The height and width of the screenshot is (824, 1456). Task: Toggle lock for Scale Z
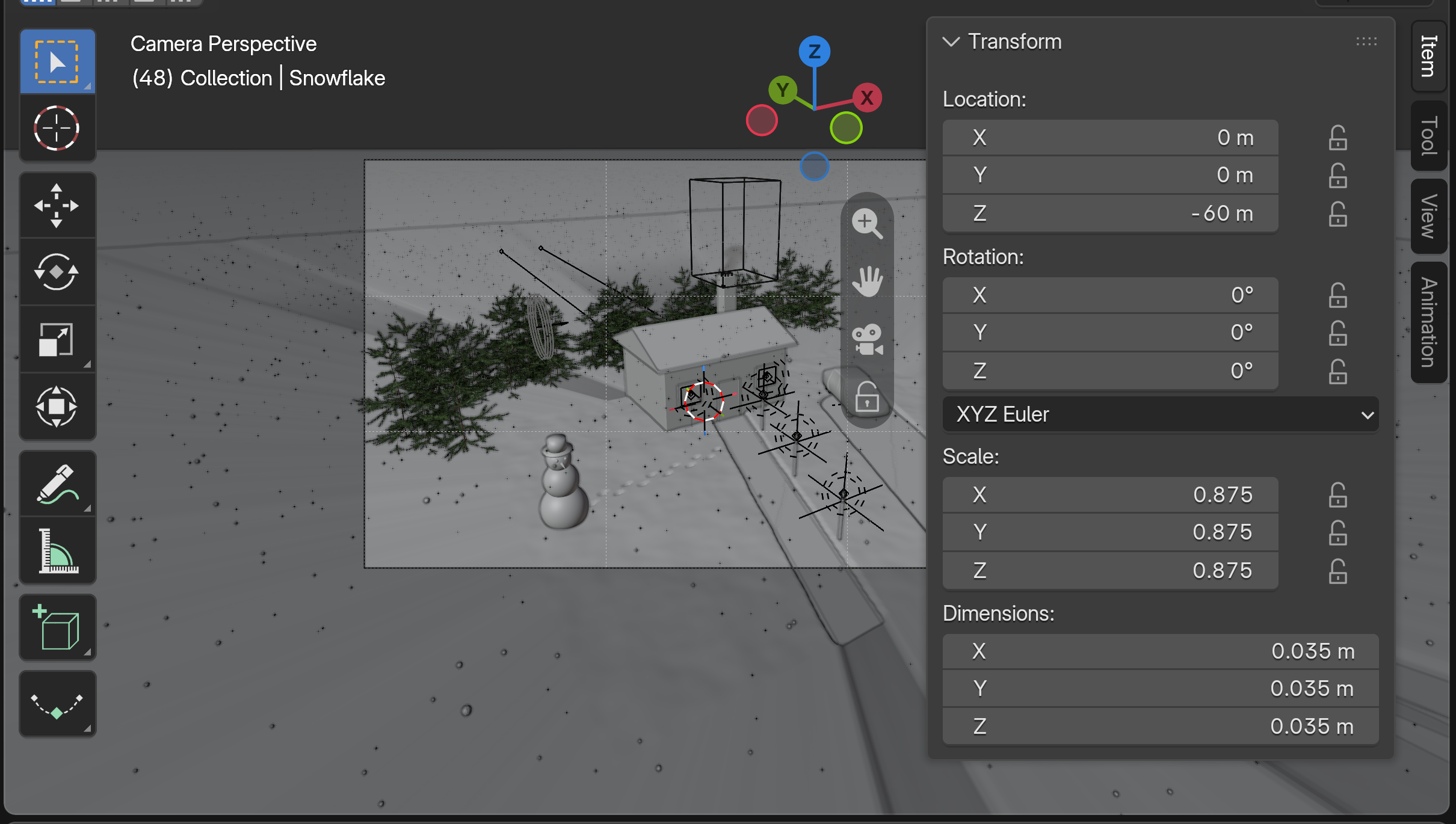click(1337, 571)
